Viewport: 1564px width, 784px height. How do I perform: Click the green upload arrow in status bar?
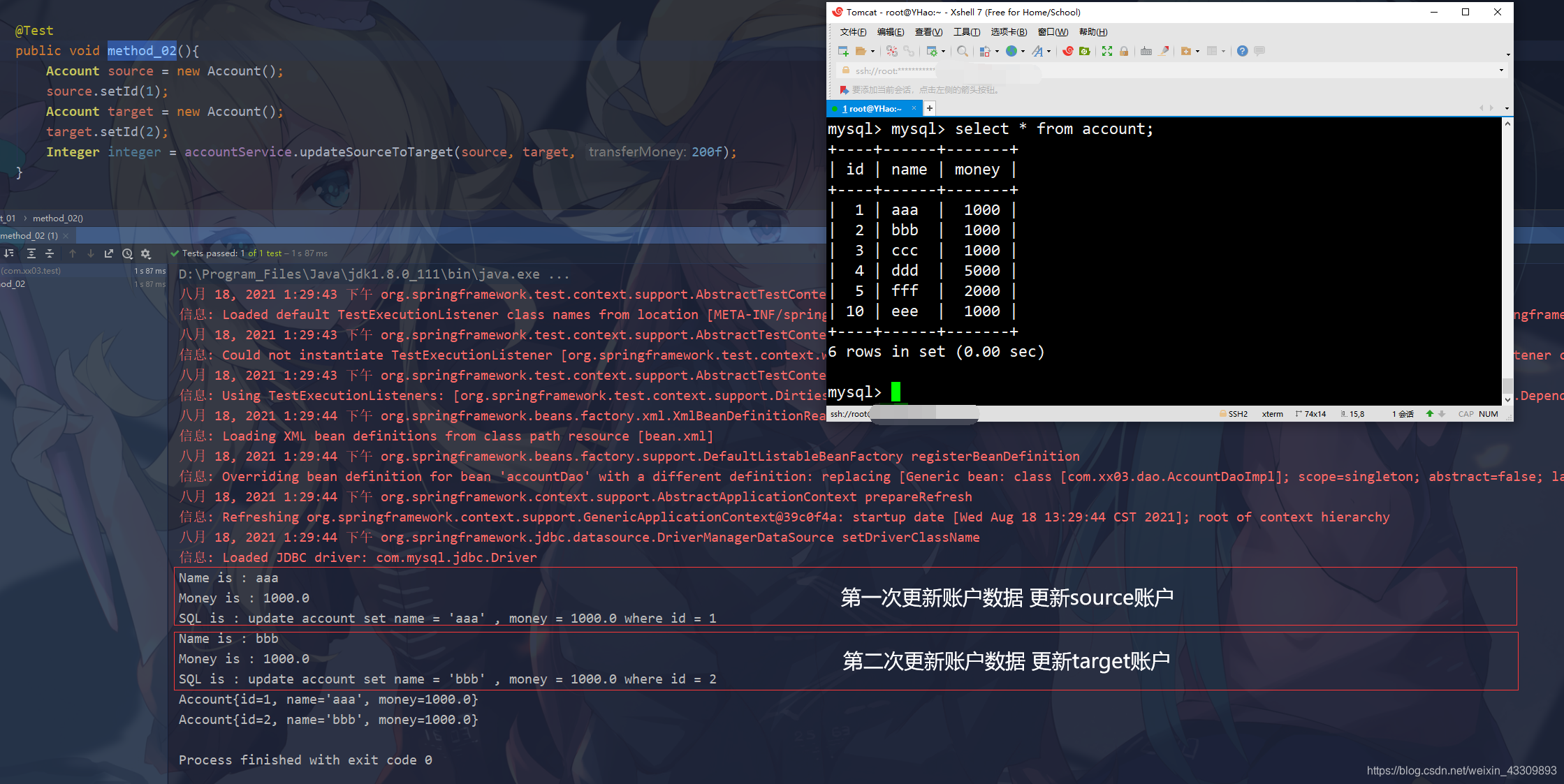(1430, 414)
